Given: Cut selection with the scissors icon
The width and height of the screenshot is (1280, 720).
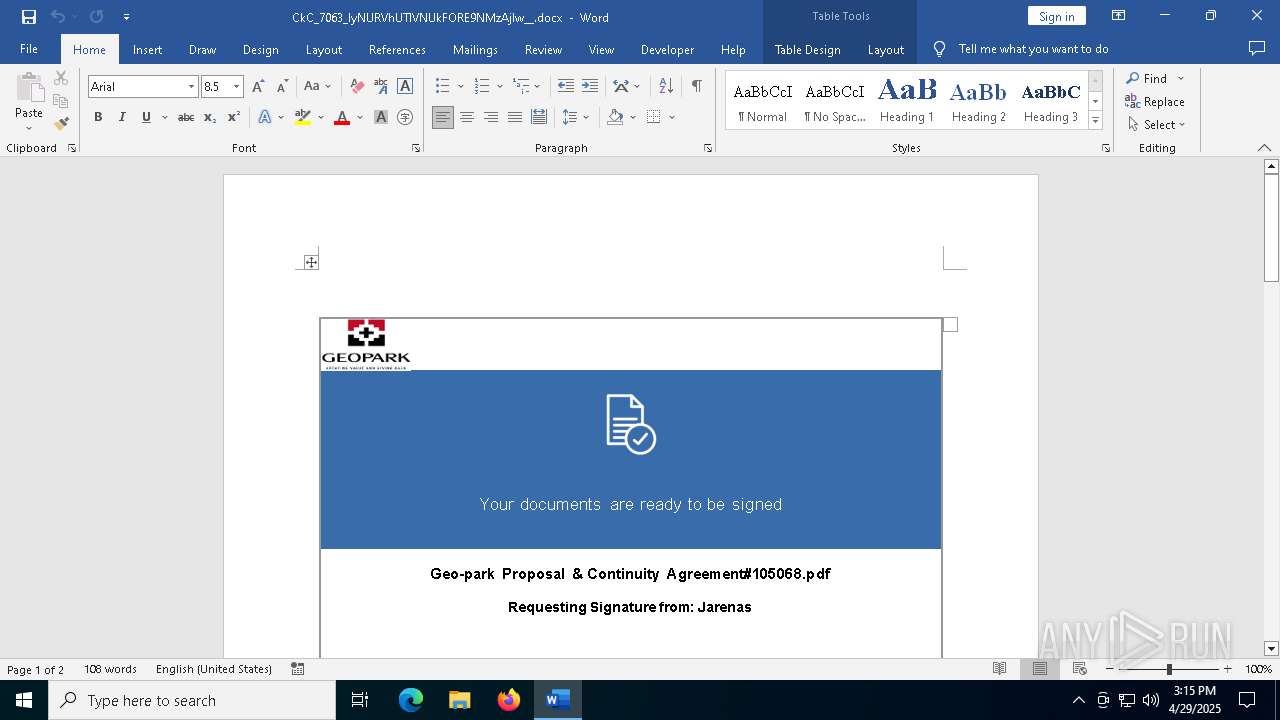Looking at the screenshot, I should (x=61, y=78).
